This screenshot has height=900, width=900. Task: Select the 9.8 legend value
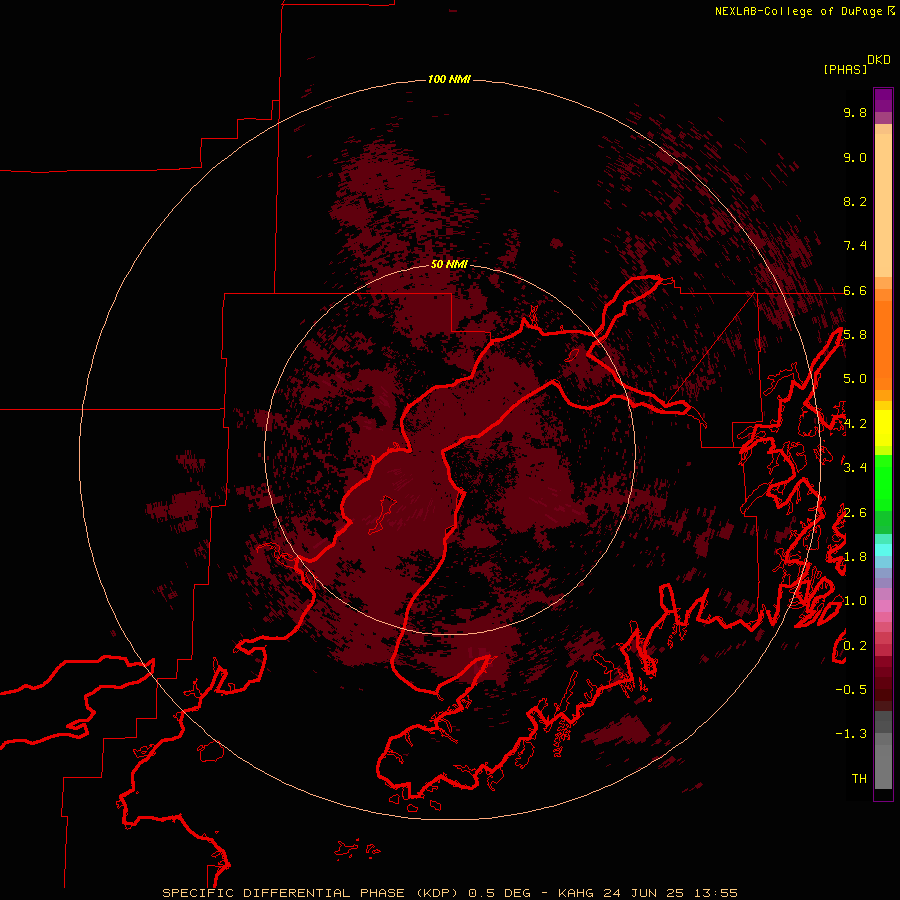coord(855,112)
